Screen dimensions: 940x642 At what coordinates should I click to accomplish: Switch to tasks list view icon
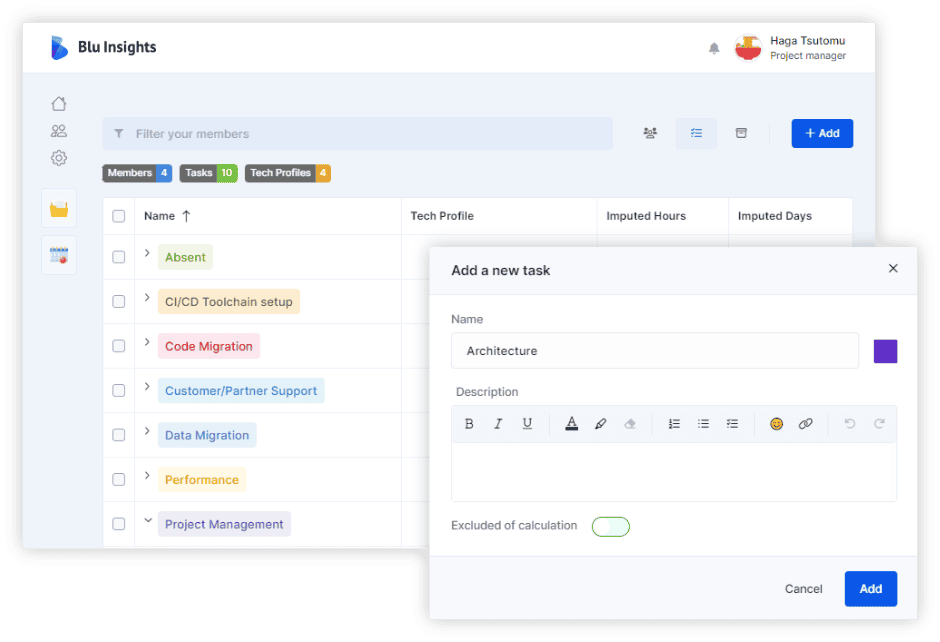[x=696, y=133]
